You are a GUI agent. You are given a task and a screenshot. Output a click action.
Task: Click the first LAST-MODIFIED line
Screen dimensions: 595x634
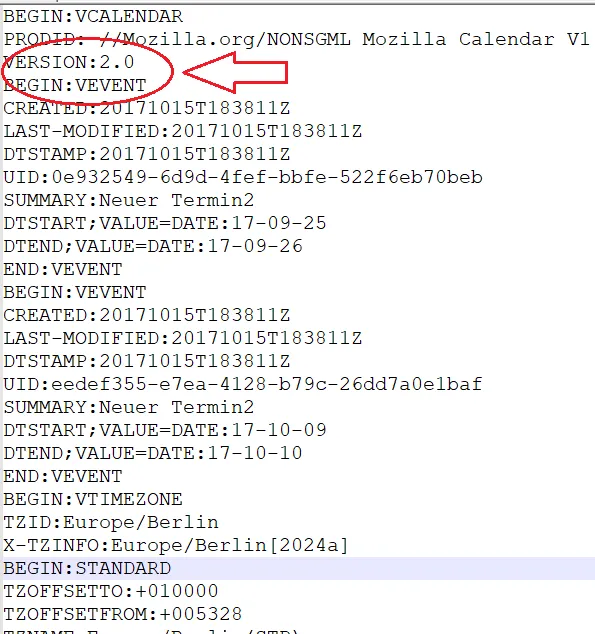click(183, 131)
